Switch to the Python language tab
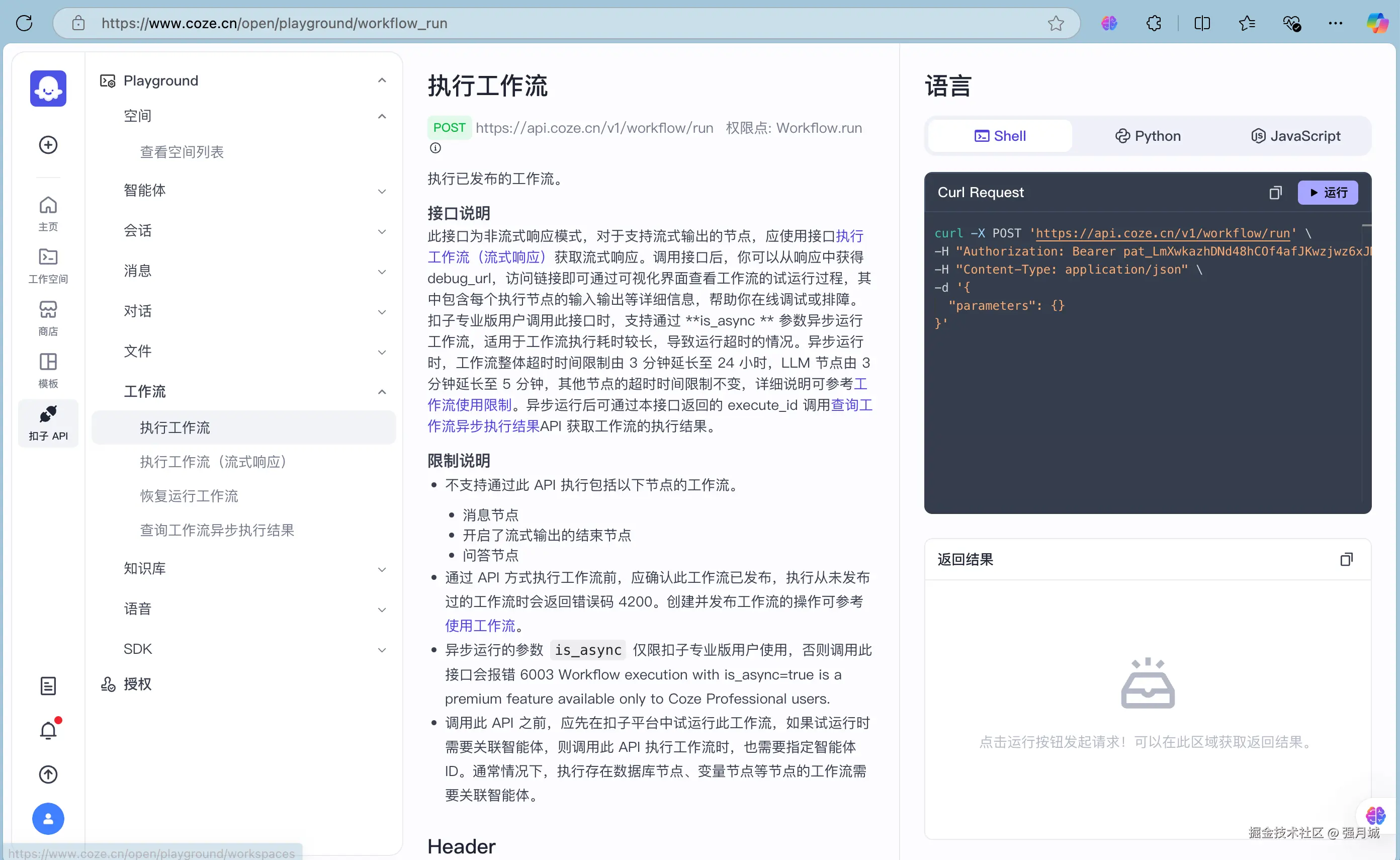The height and width of the screenshot is (860, 1400). 1148,136
